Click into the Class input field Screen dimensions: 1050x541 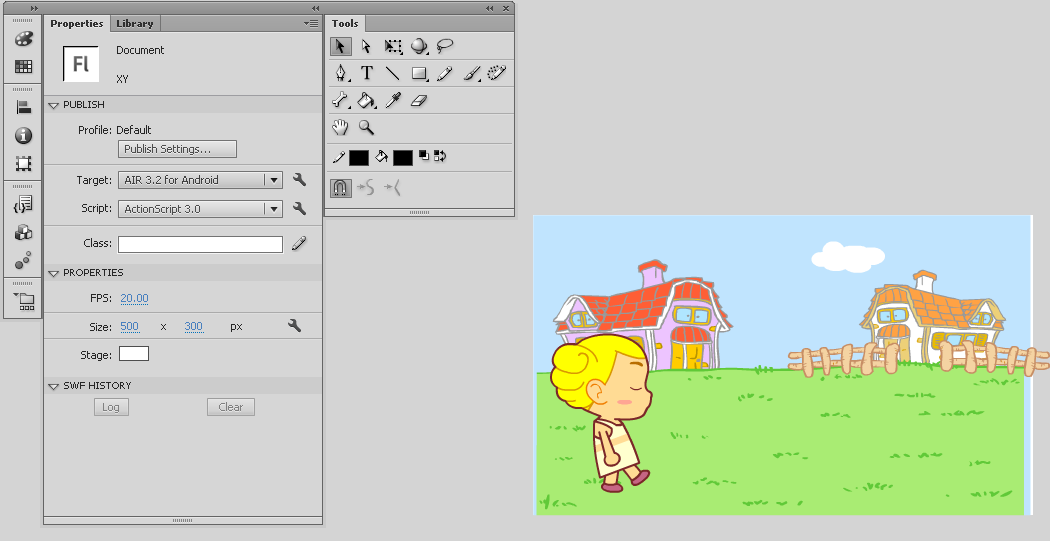200,244
